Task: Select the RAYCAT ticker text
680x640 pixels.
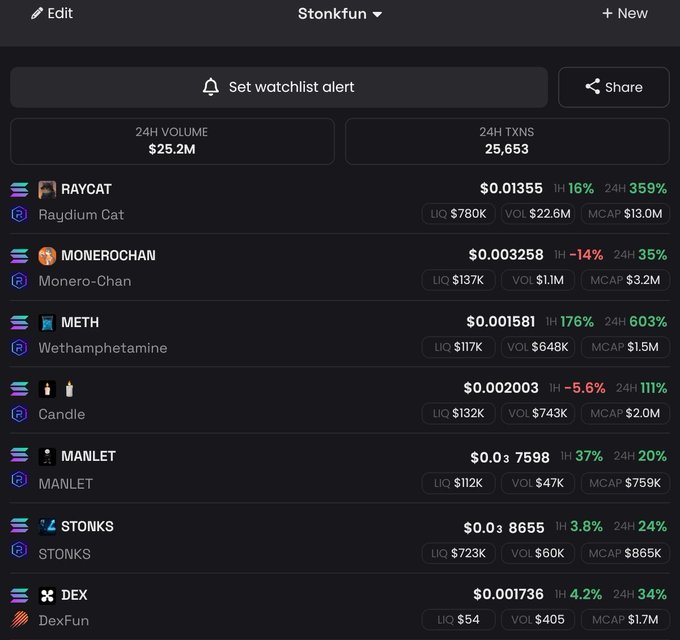Action: click(86, 189)
